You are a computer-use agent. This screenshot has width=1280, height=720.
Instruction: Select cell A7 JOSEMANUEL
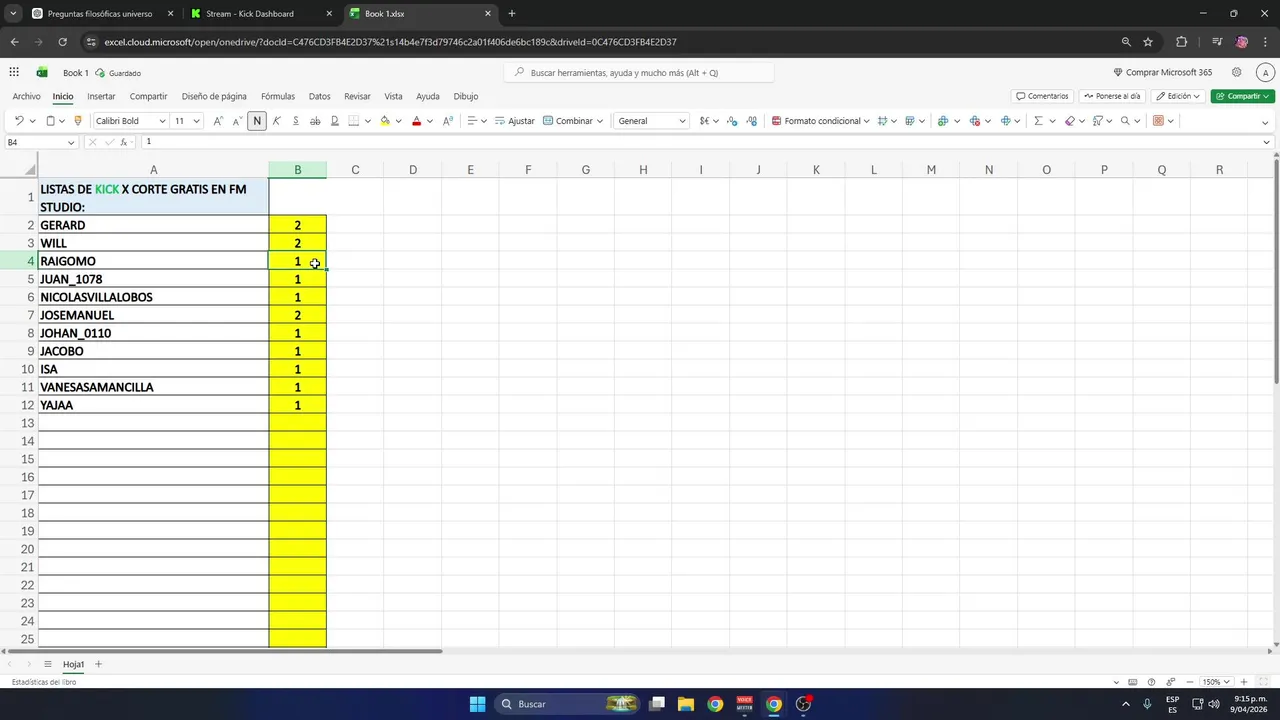[153, 315]
